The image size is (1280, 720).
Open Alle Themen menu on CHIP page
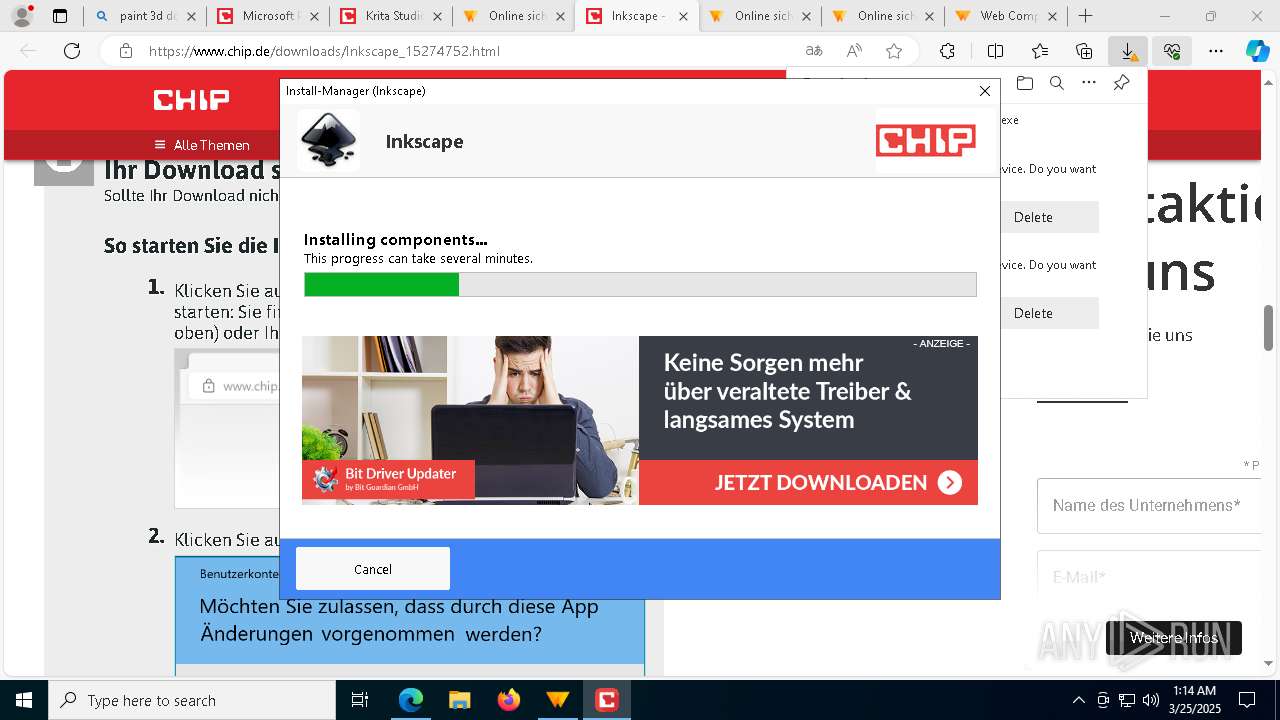click(x=201, y=145)
